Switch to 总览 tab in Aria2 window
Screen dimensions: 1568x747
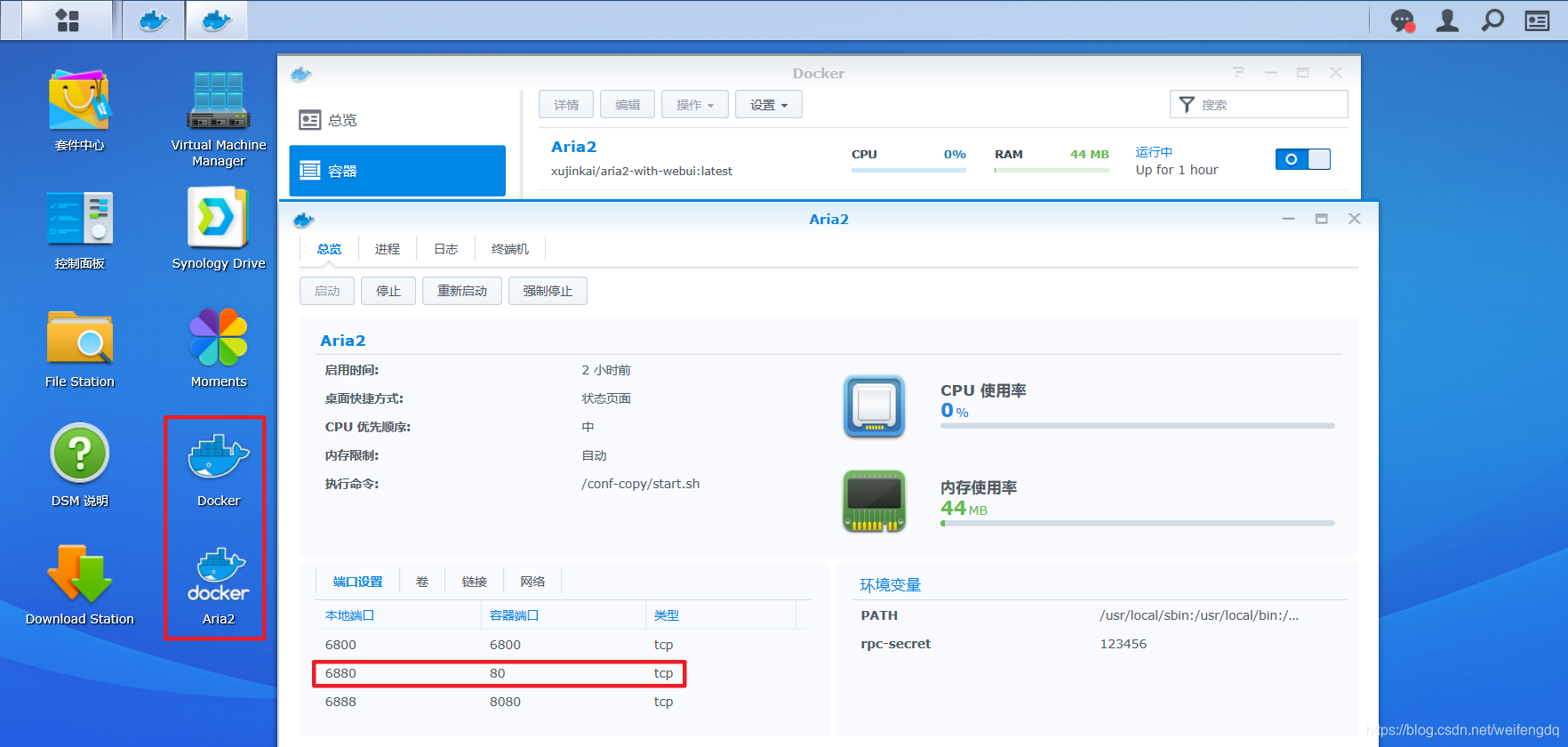point(329,249)
